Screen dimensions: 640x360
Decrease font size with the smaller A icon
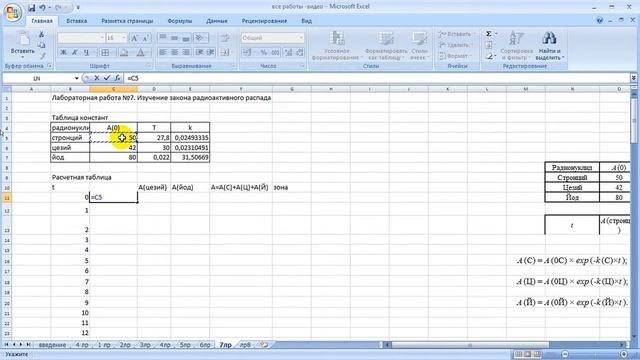pyautogui.click(x=145, y=38)
